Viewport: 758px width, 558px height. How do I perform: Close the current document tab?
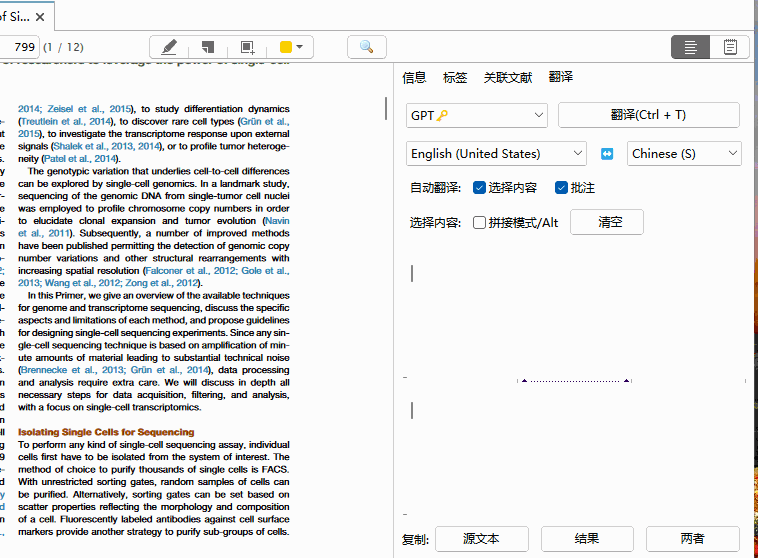click(39, 15)
